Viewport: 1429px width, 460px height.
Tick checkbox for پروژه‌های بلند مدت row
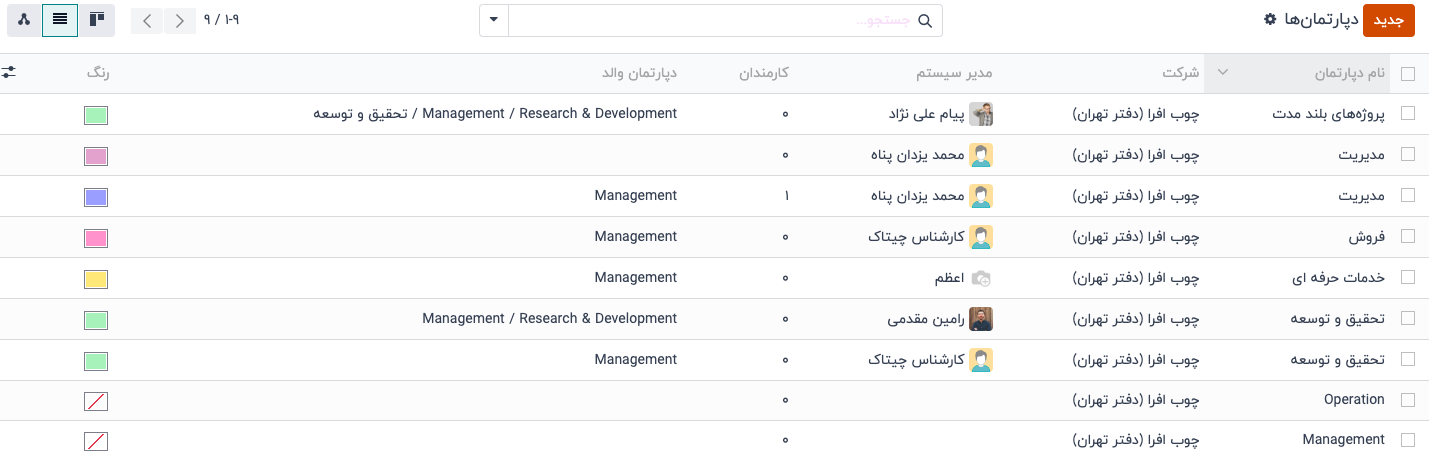(x=1408, y=114)
